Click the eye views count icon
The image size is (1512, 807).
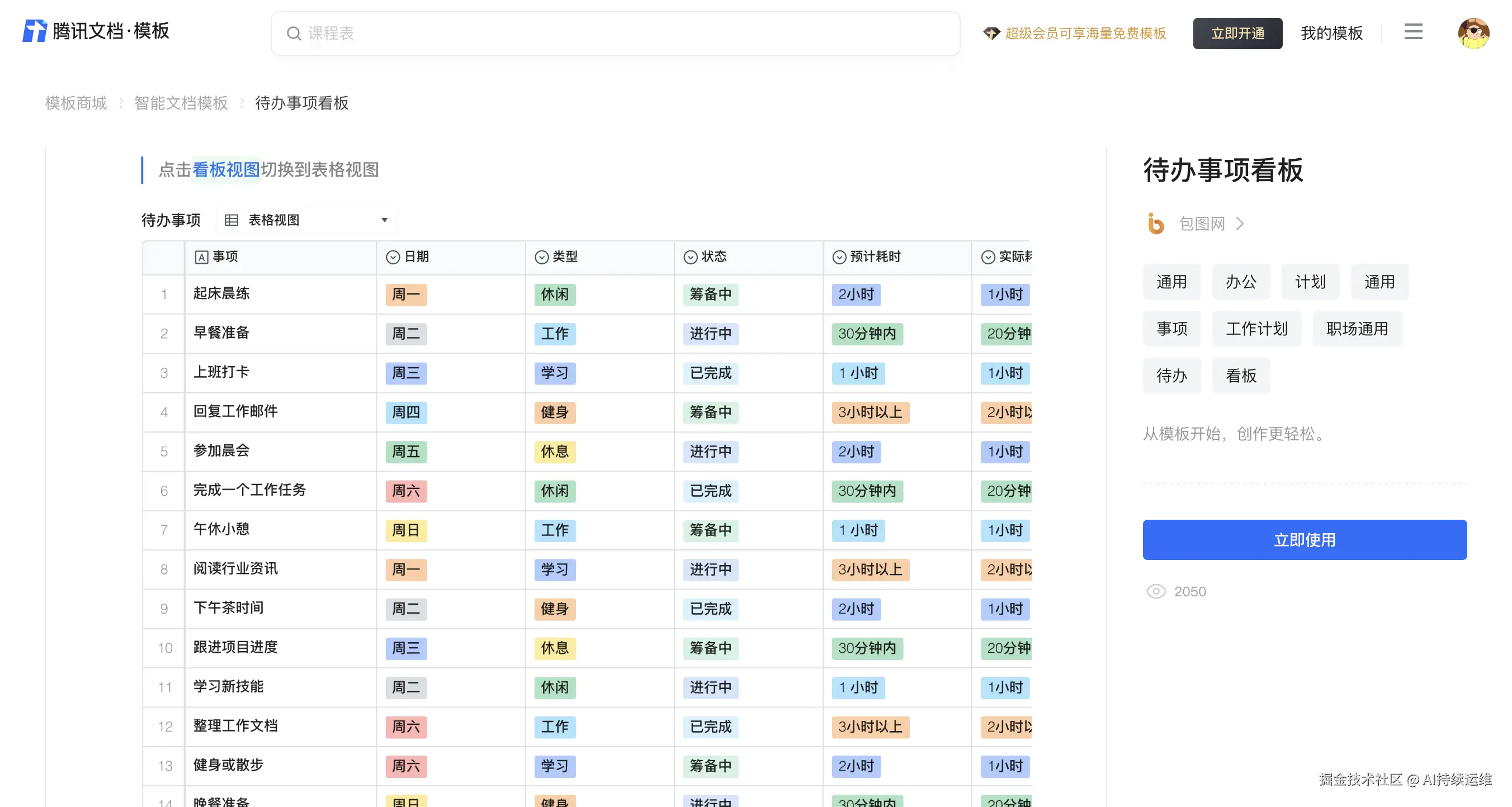tap(1156, 591)
